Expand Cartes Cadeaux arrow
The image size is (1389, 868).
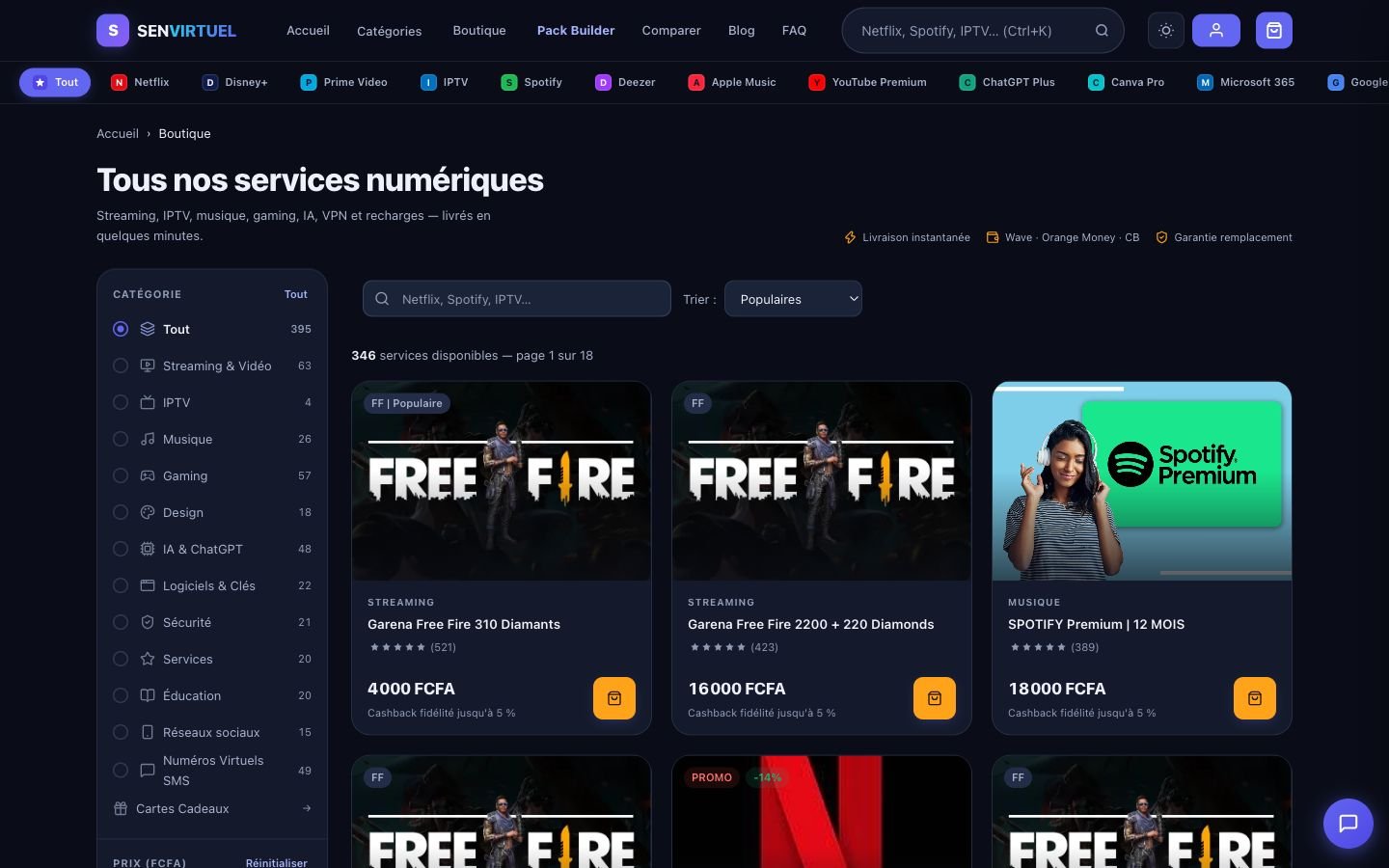point(307,809)
